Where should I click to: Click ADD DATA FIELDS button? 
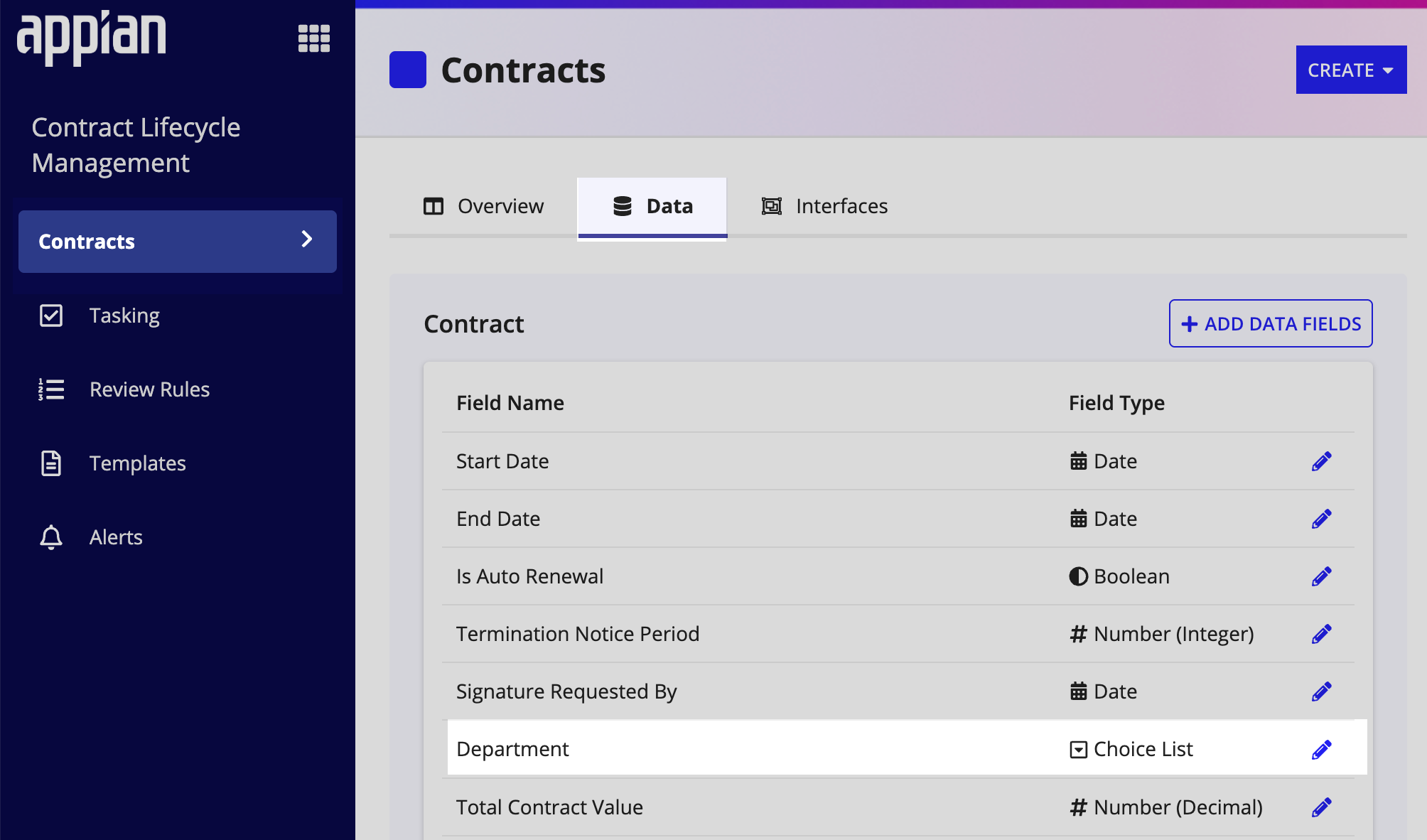point(1271,323)
